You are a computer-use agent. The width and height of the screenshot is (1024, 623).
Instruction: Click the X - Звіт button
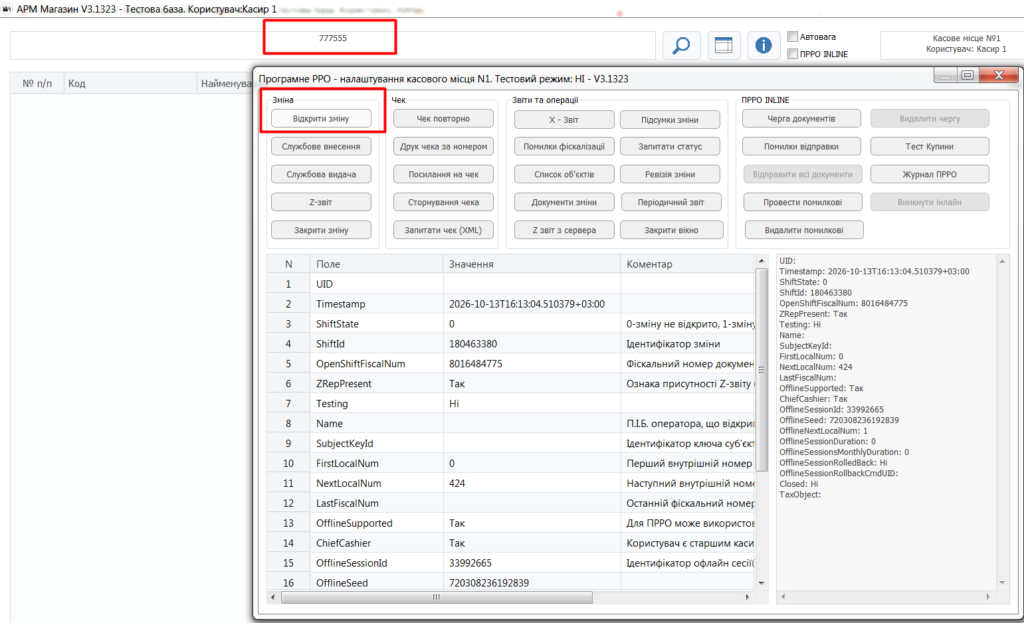pos(564,120)
